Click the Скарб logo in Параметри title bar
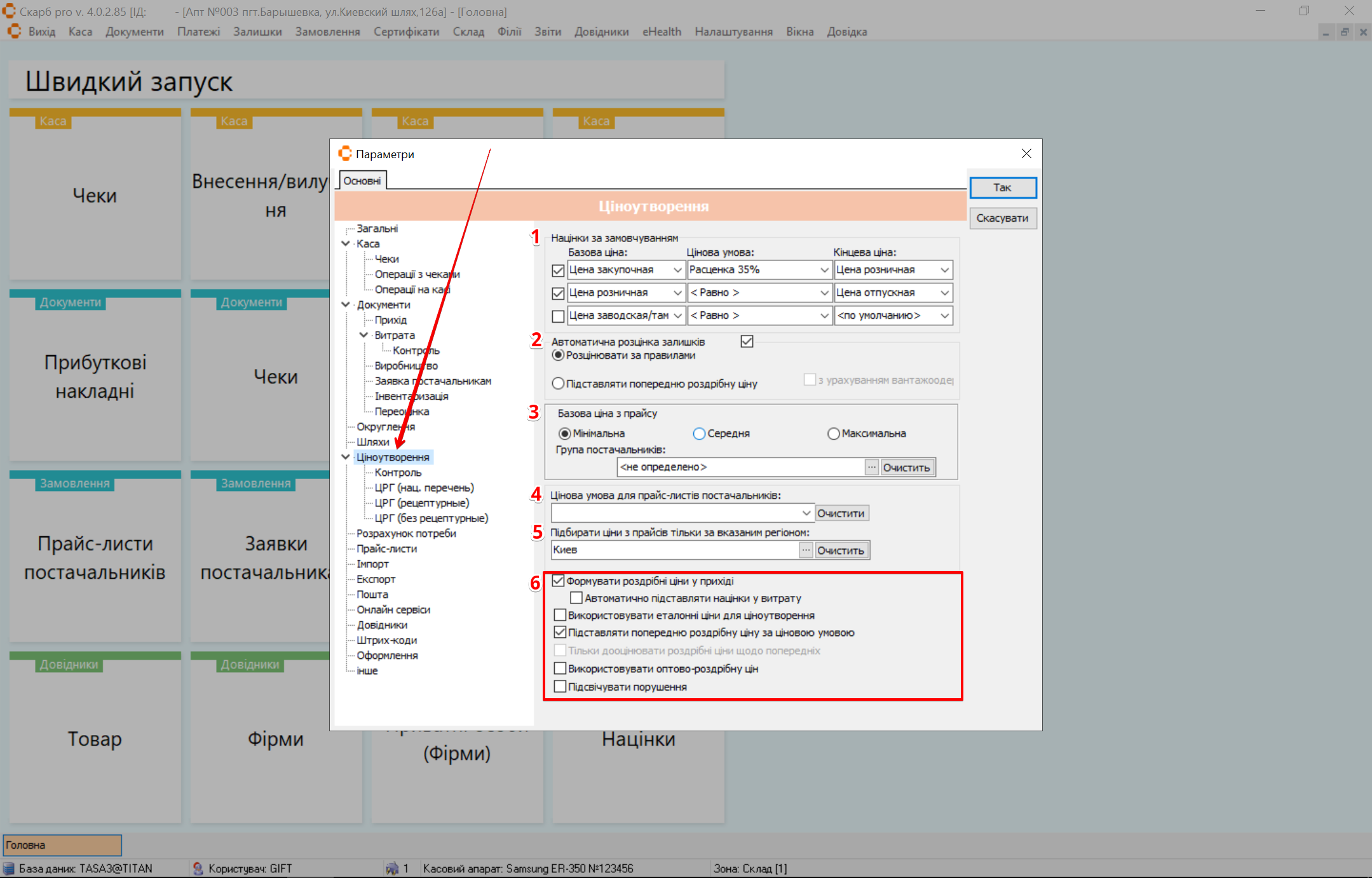This screenshot has height=878, width=1372. pos(345,154)
